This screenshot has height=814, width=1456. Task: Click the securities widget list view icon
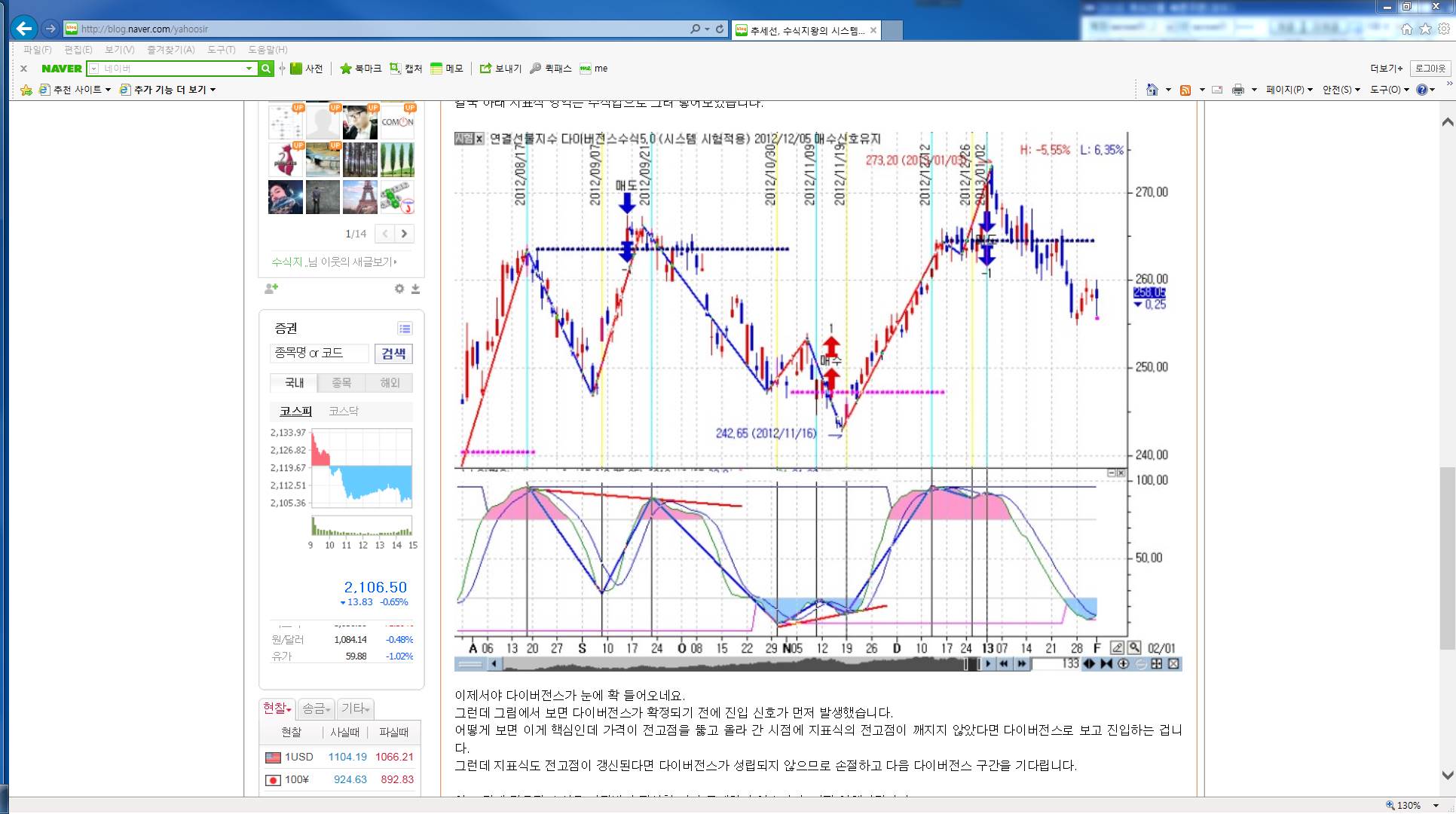pyautogui.click(x=405, y=329)
